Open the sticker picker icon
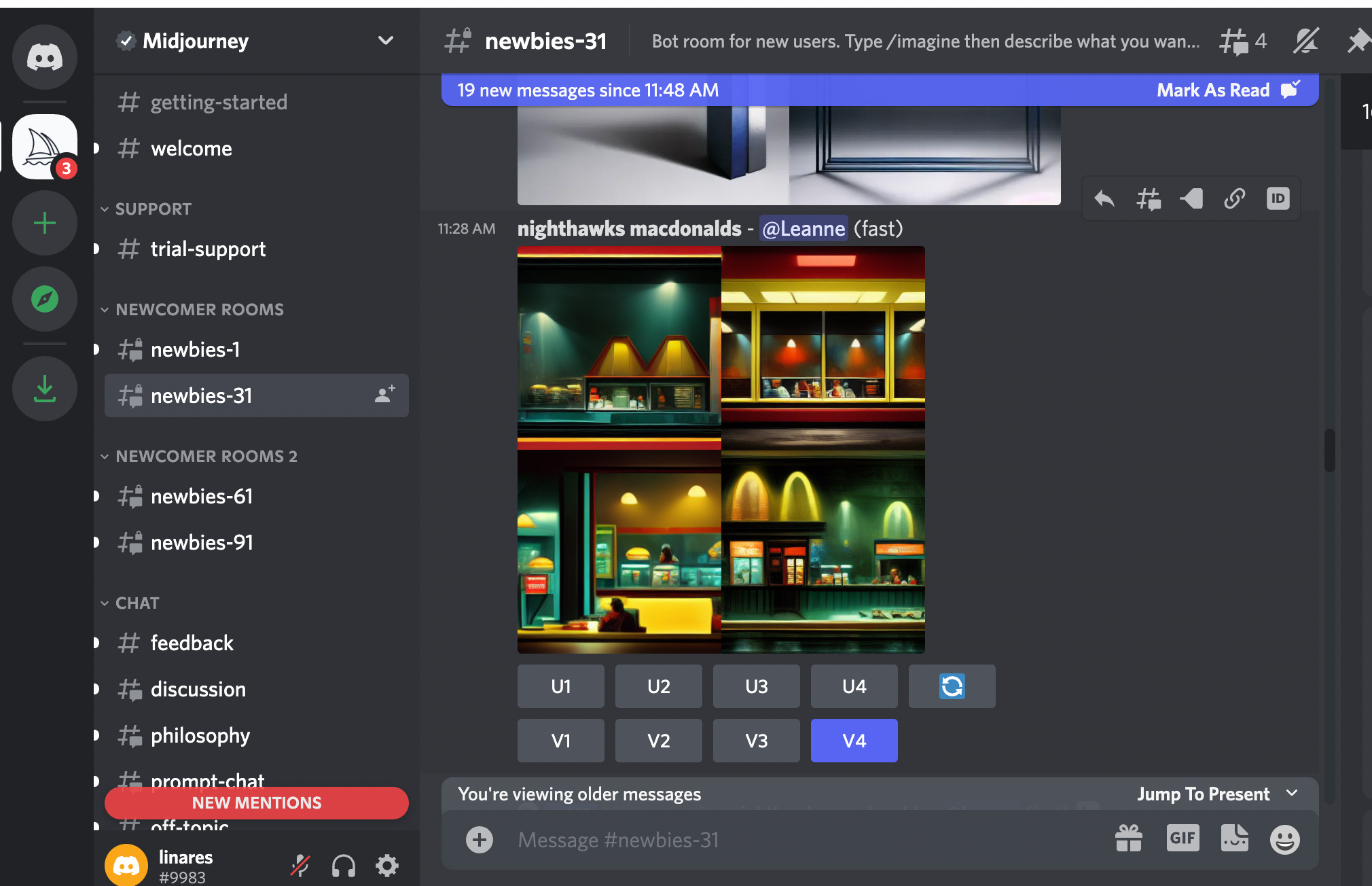This screenshot has width=1372, height=886. [1234, 839]
